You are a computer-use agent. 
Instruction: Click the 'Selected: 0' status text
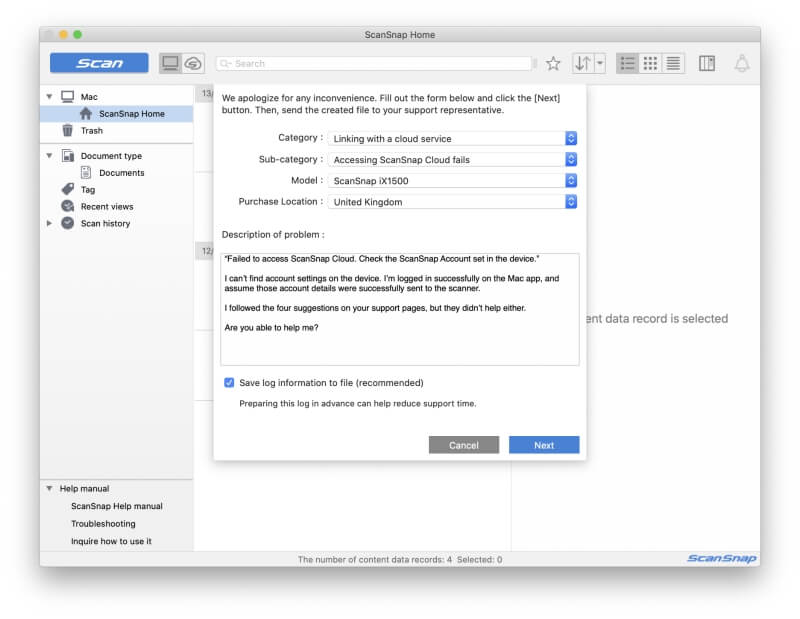(x=480, y=559)
